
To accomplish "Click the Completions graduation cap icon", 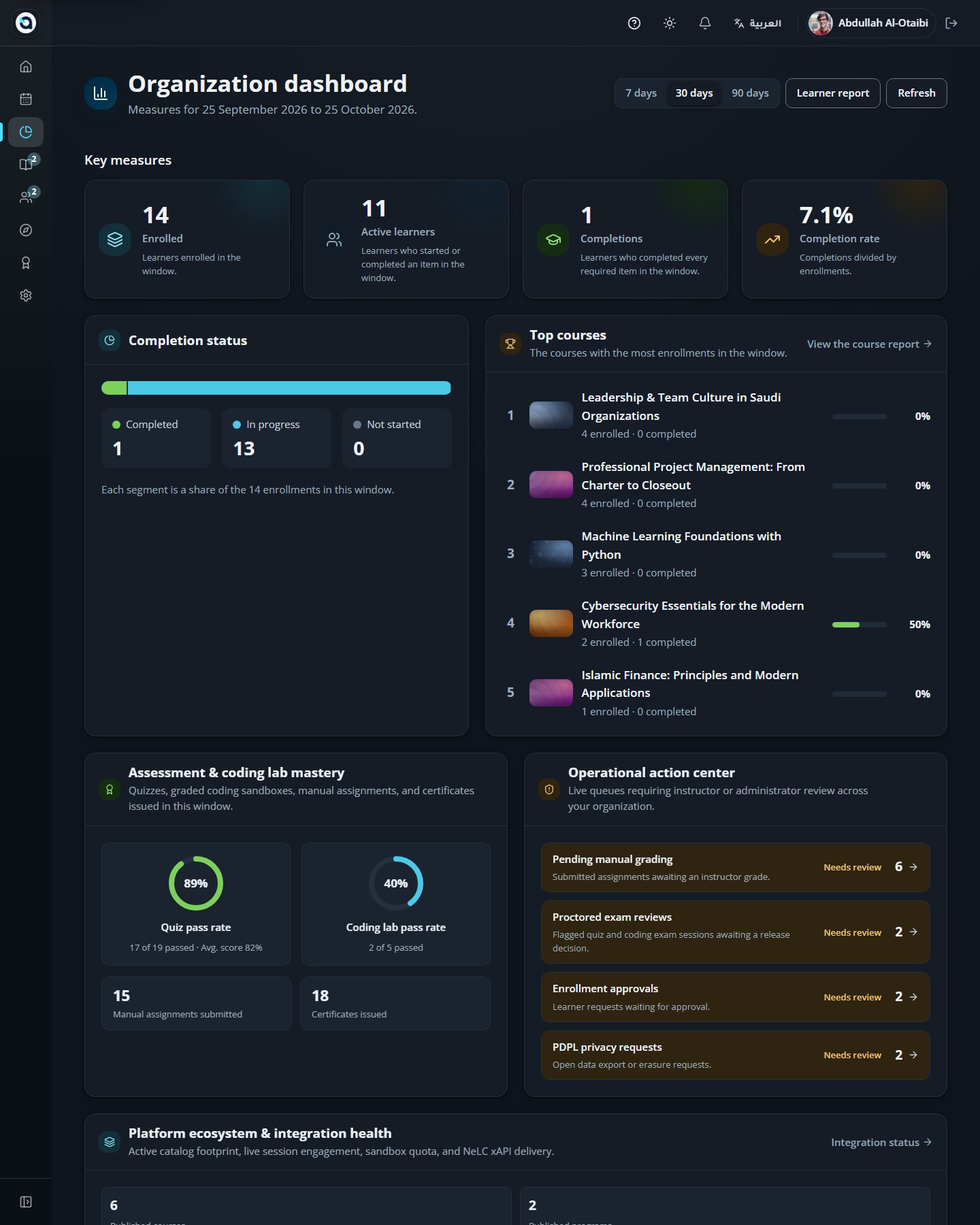I will 553,240.
